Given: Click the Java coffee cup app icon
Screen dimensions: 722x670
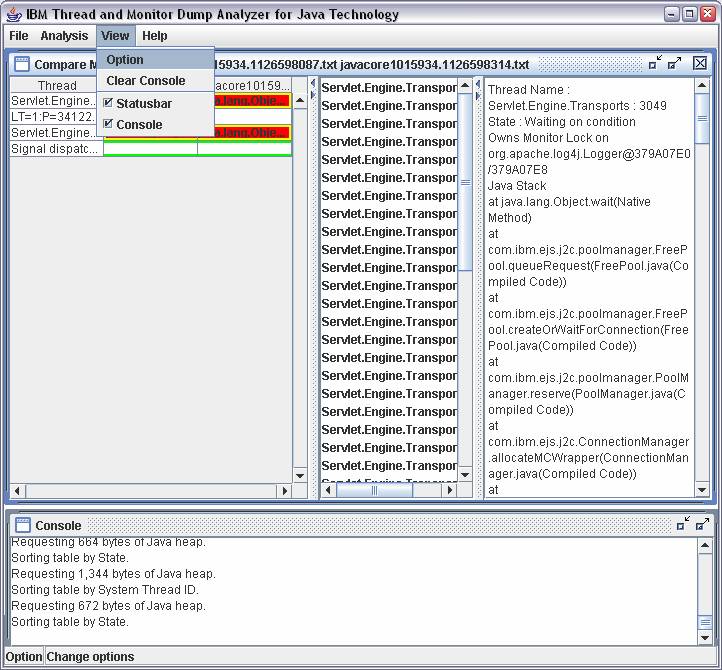Looking at the screenshot, I should pos(14,14).
